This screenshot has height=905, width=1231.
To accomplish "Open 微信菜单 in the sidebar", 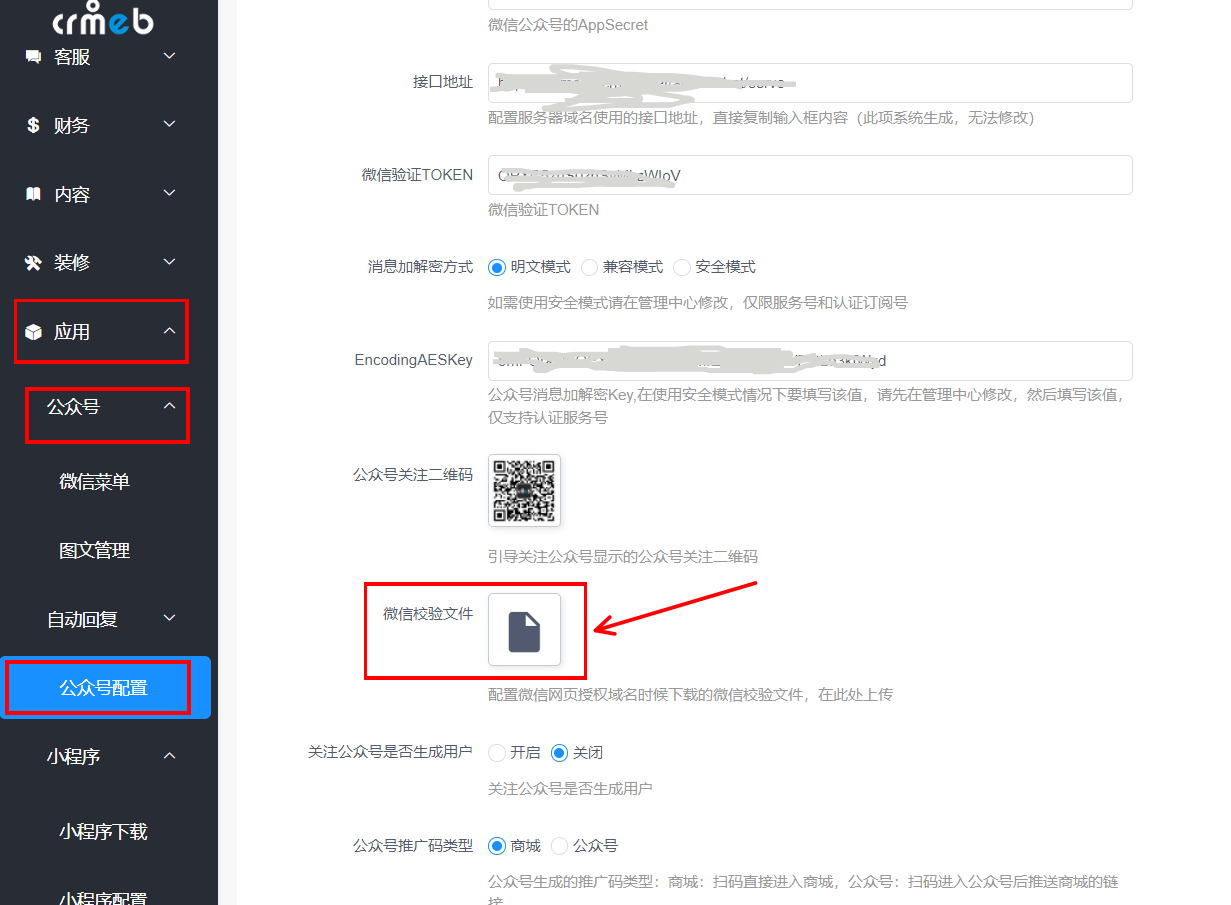I will (x=94, y=482).
